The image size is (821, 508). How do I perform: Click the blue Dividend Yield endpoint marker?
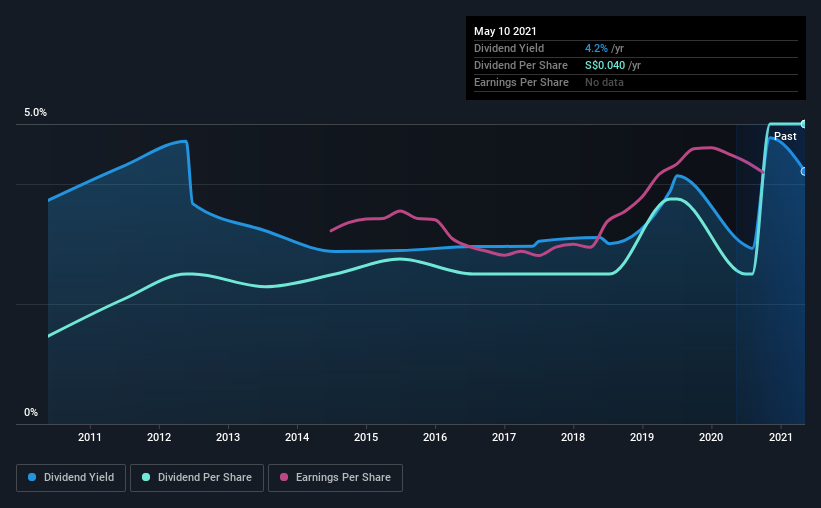[x=803, y=171]
